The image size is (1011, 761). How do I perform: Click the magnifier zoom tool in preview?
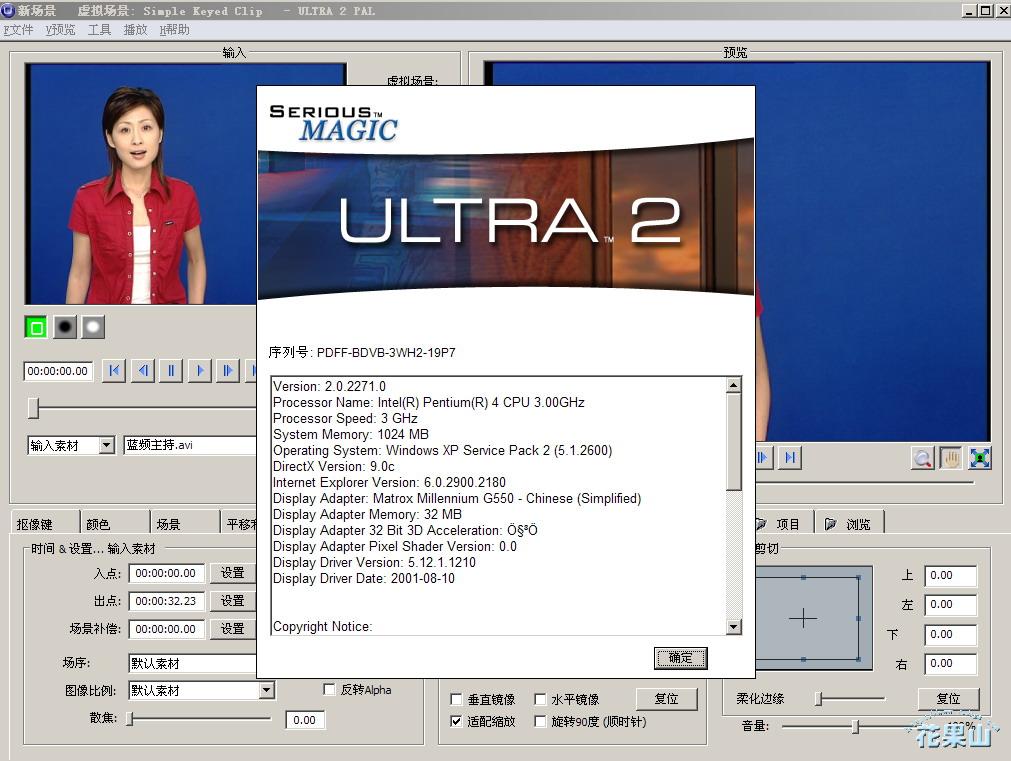point(922,458)
